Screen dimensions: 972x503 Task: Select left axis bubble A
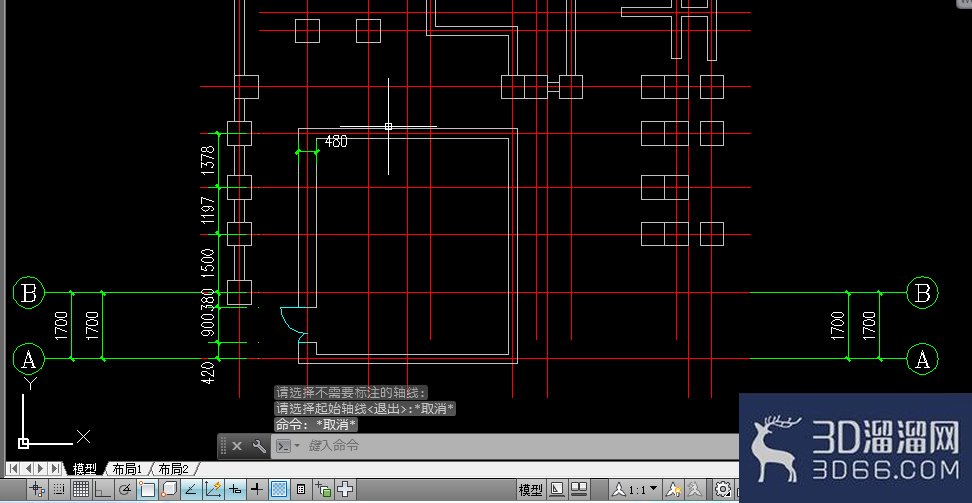pos(29,358)
